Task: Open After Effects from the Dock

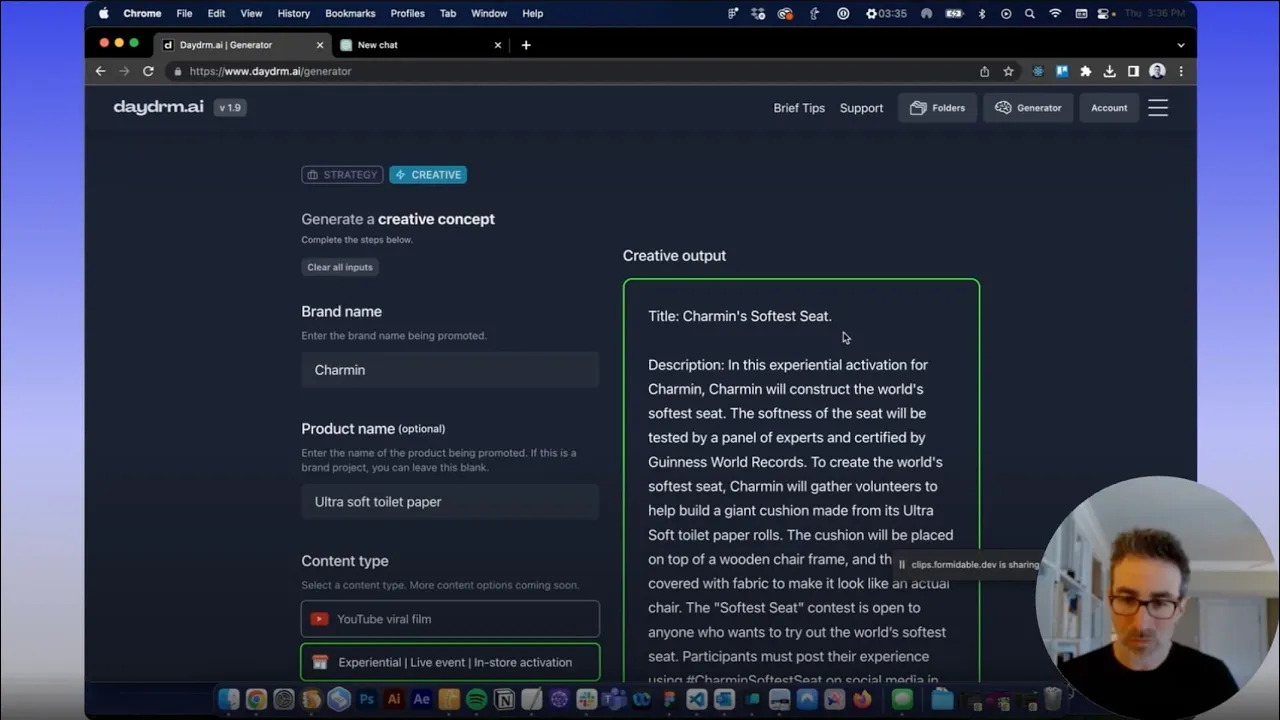Action: (x=422, y=700)
